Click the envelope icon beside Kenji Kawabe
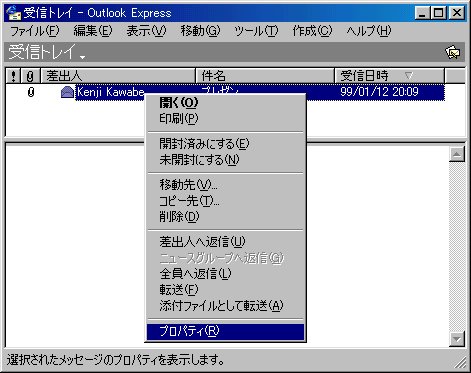This screenshot has height=373, width=471. tap(67, 92)
